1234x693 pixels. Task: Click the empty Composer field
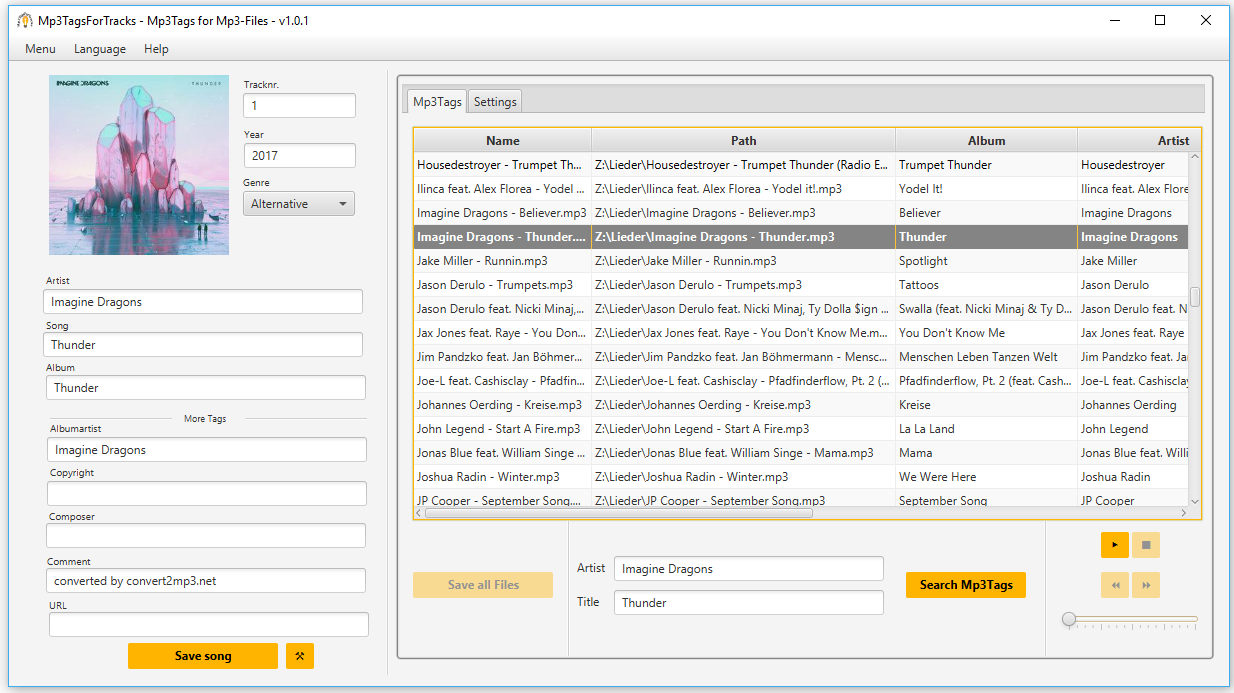pos(207,536)
